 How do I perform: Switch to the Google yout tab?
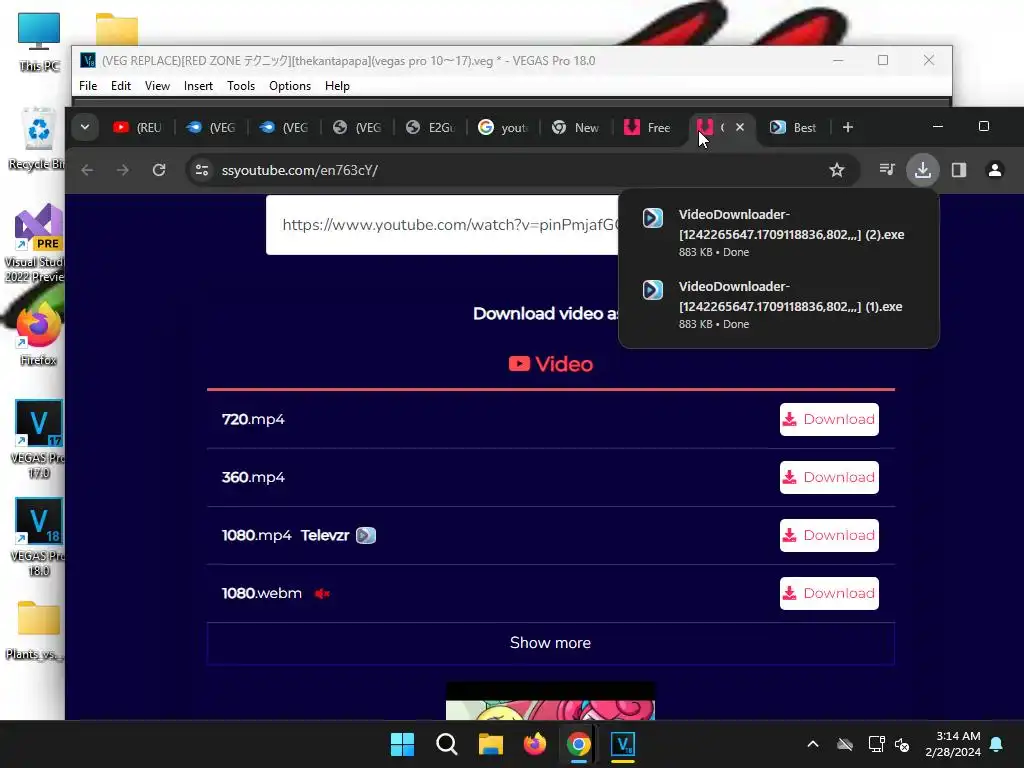click(x=504, y=127)
